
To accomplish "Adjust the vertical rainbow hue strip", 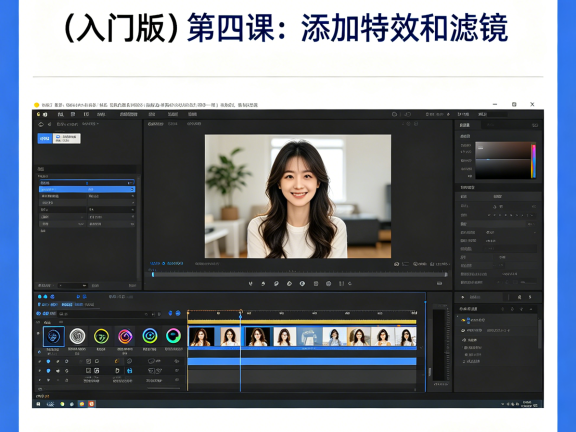I will (x=533, y=161).
